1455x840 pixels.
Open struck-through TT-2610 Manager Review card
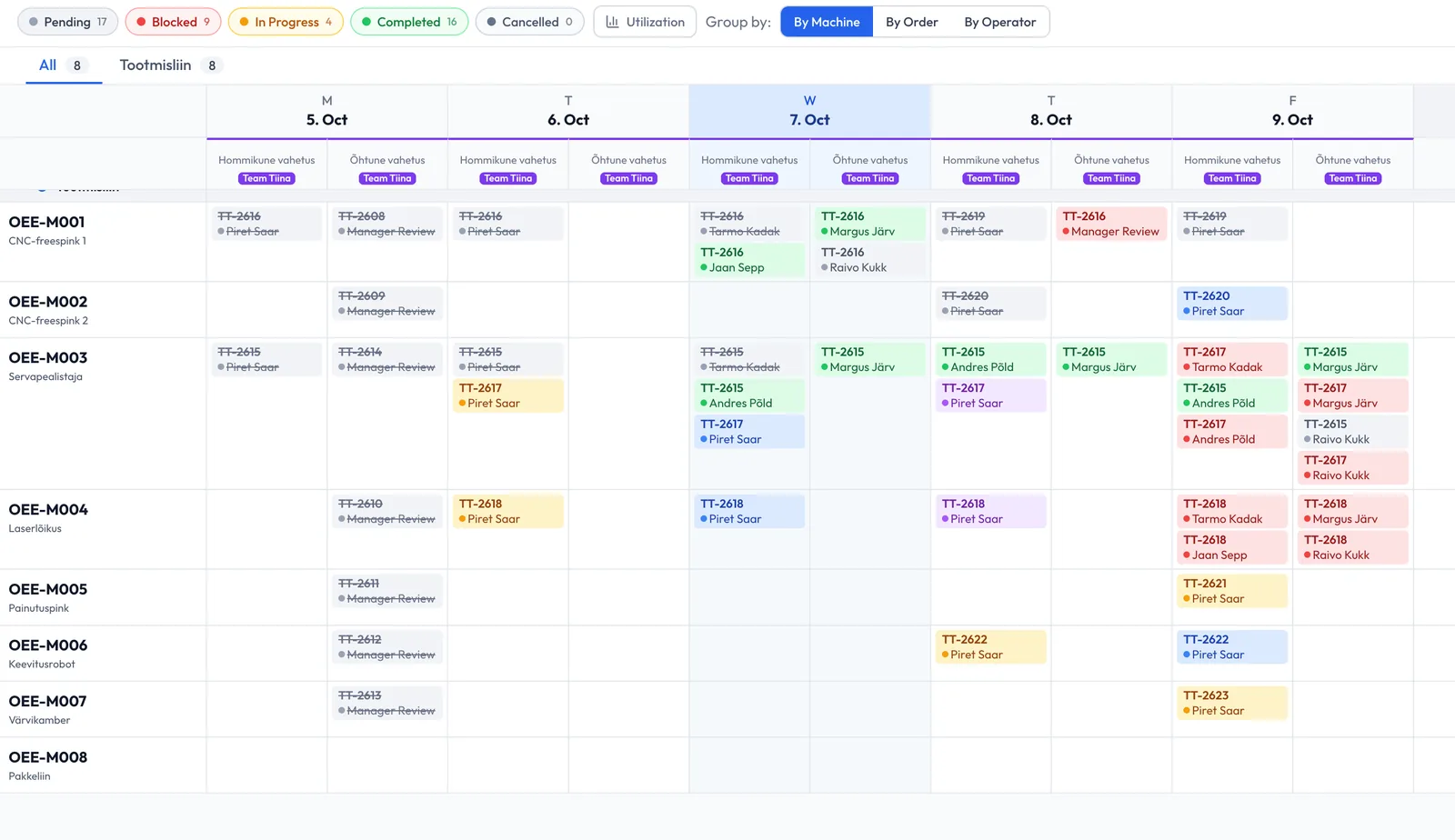(x=387, y=511)
